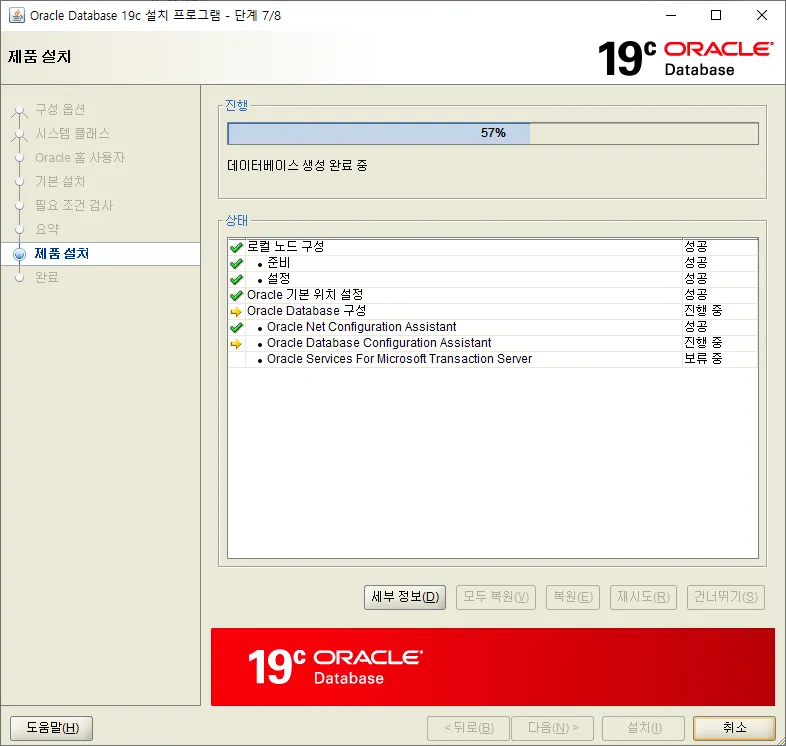
Task: Click 진행 중 status of Oracle Database 구성
Action: click(703, 311)
